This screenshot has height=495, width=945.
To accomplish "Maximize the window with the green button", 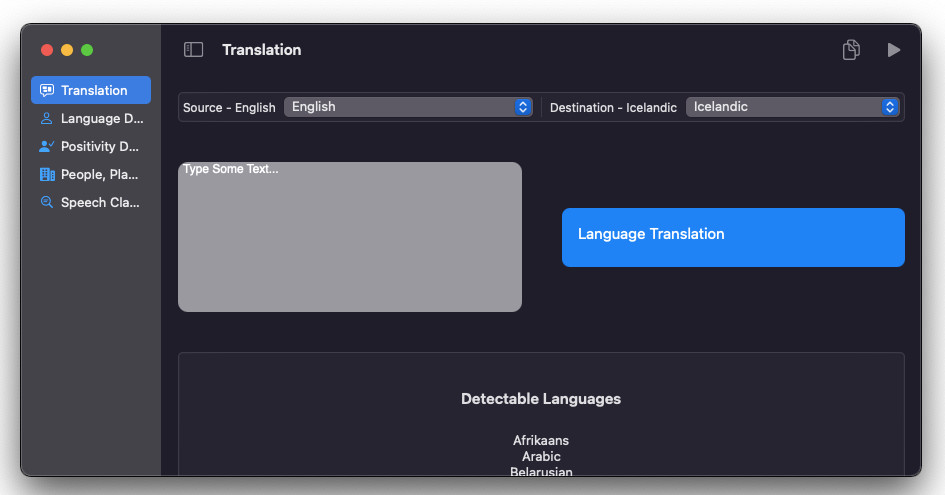I will pyautogui.click(x=87, y=50).
